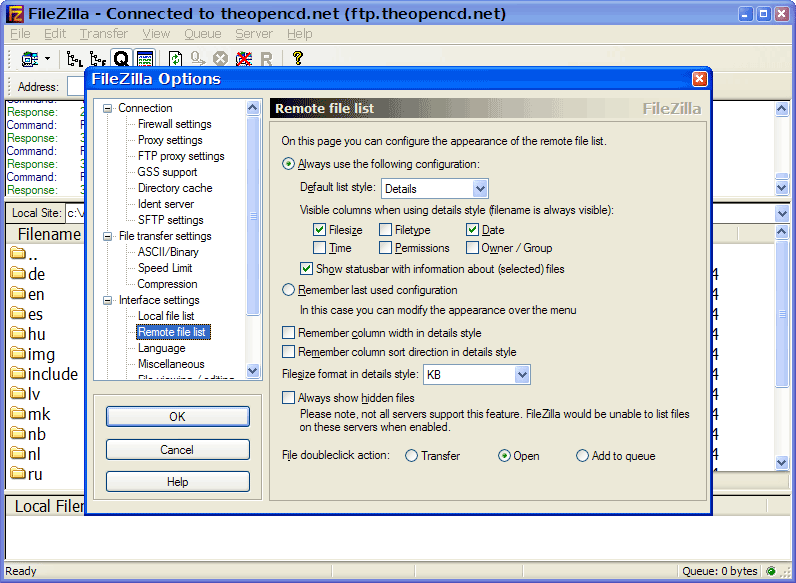Open the Queue menu

[x=203, y=34]
